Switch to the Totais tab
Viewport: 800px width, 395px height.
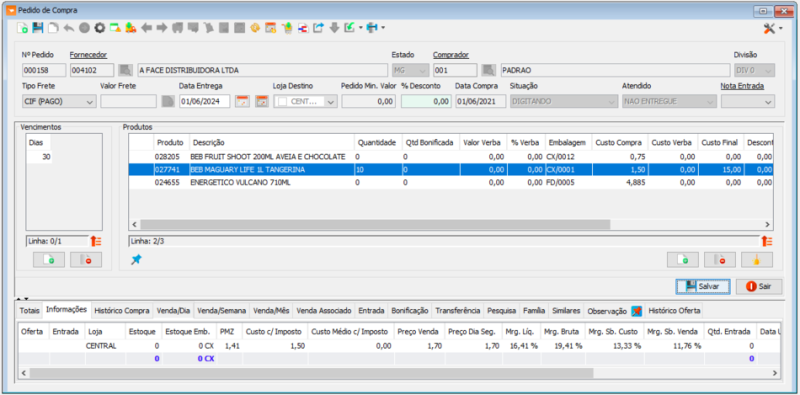(30, 311)
